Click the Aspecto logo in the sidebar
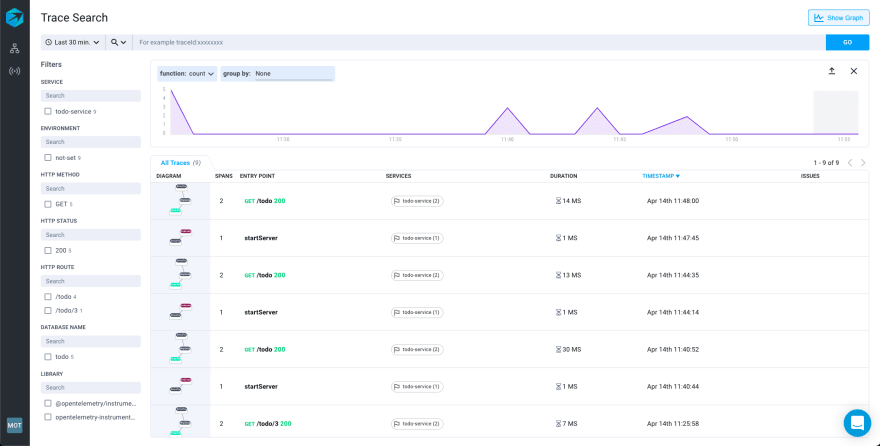 tap(15, 17)
